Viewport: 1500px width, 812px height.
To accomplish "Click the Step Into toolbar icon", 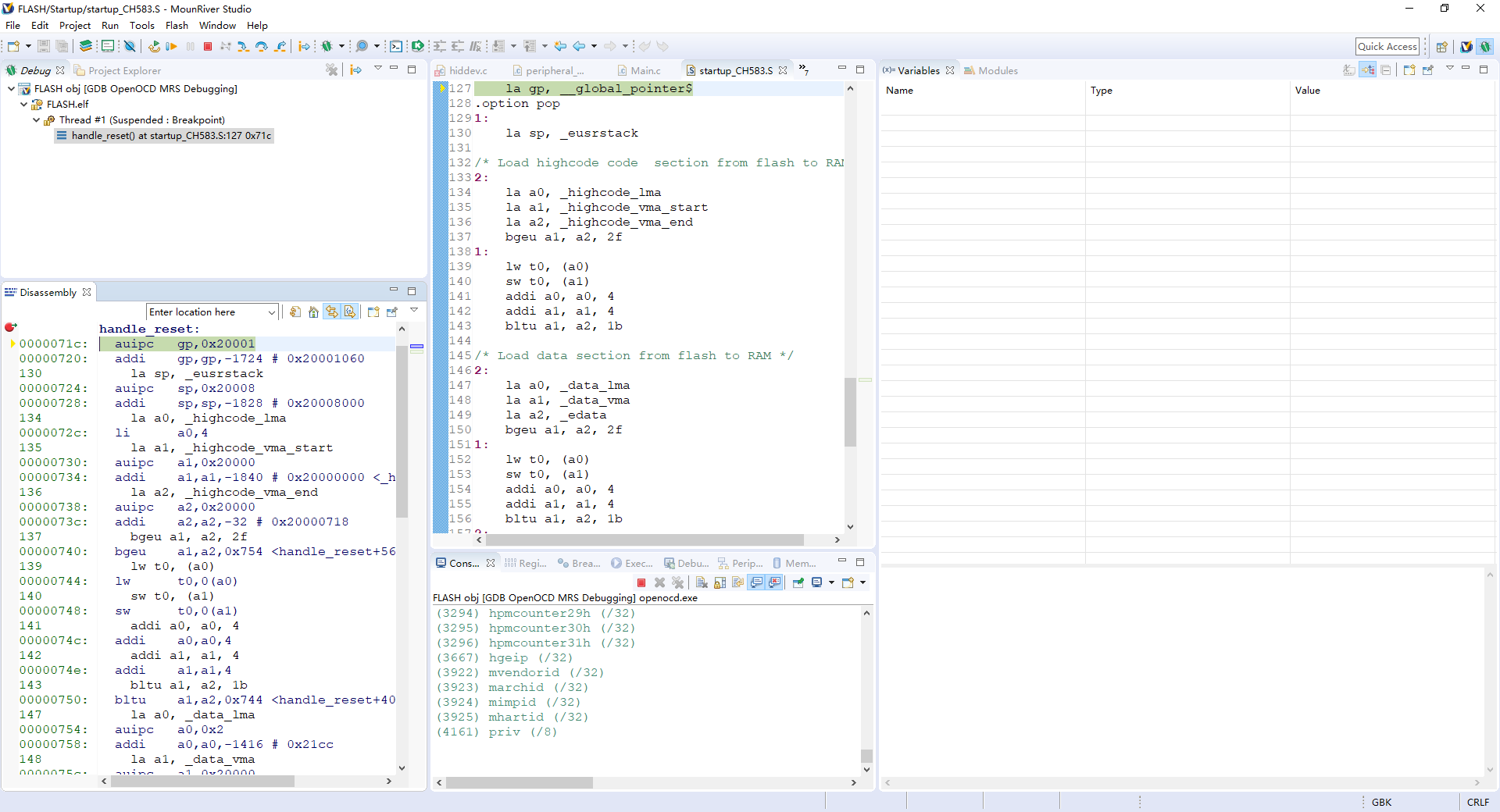I will pos(244,46).
